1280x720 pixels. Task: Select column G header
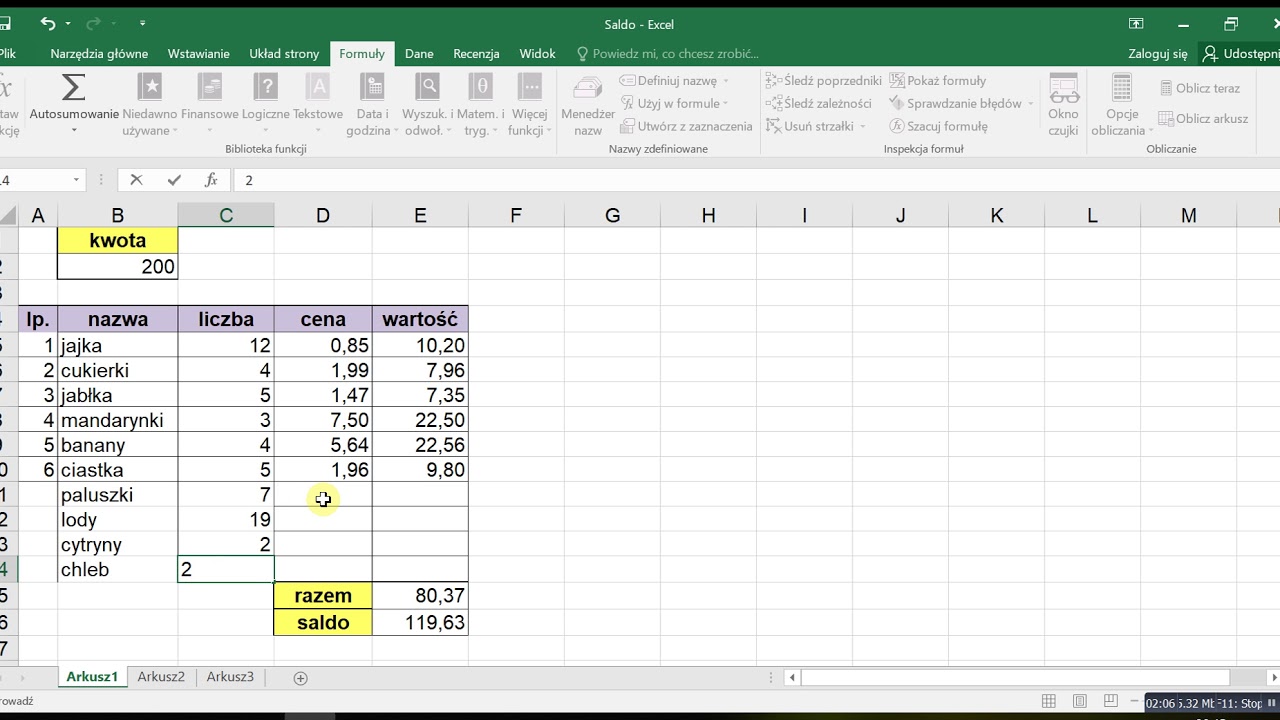coord(612,215)
